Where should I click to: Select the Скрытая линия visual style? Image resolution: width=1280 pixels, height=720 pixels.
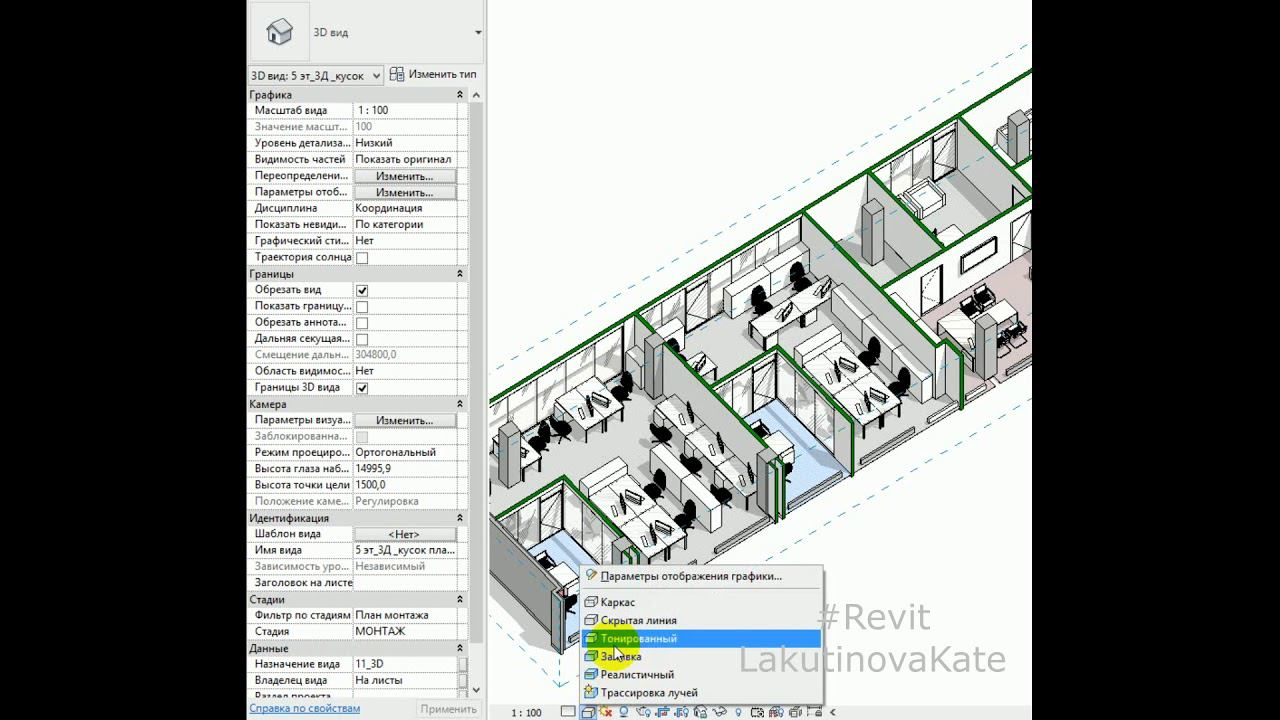point(638,621)
